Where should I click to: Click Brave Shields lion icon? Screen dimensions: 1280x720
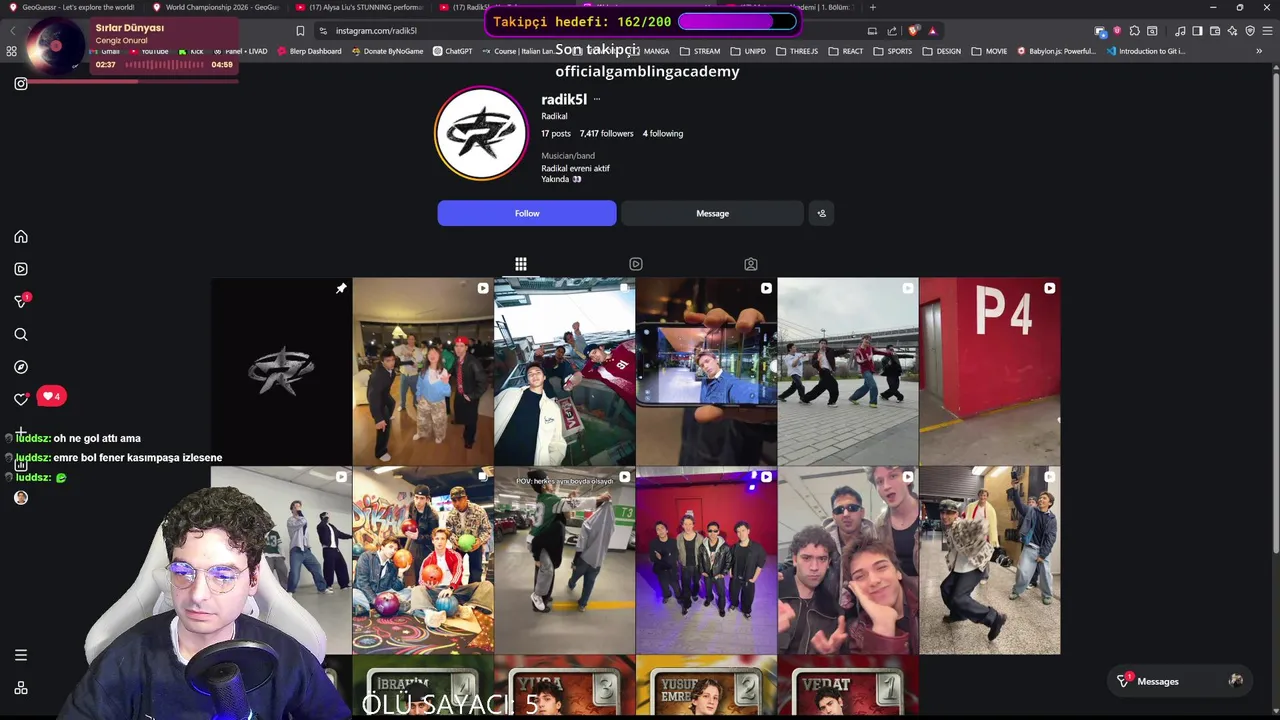point(913,31)
